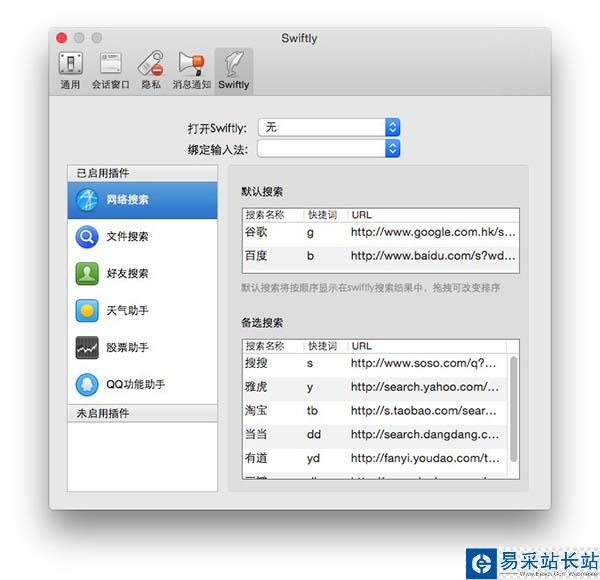Select the 好友搜索 plugin label
This screenshot has width=600, height=580.
pos(127,274)
